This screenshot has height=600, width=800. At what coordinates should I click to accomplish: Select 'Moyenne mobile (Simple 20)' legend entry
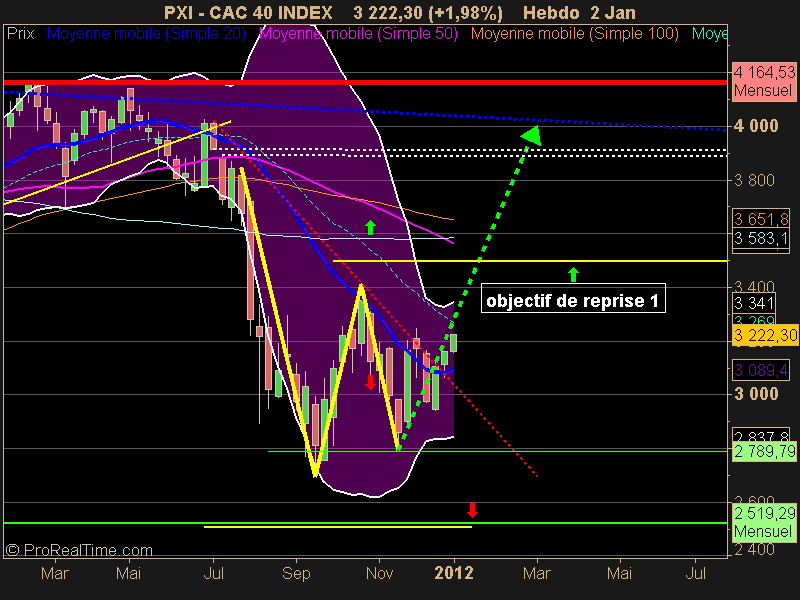pos(146,34)
